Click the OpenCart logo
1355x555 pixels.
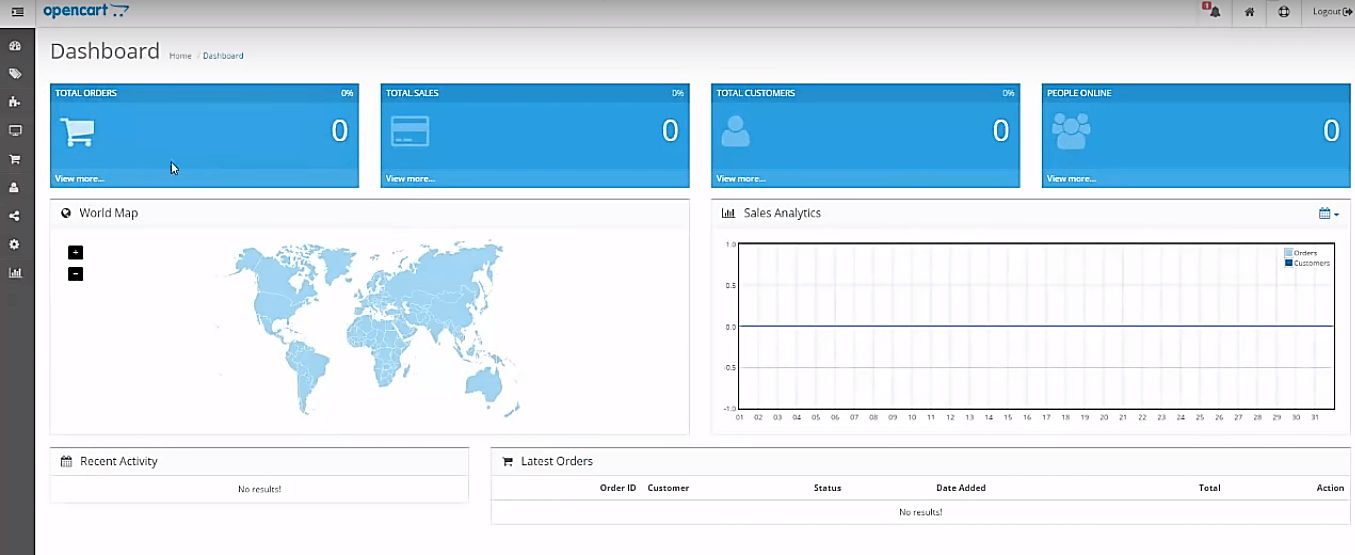tap(86, 11)
